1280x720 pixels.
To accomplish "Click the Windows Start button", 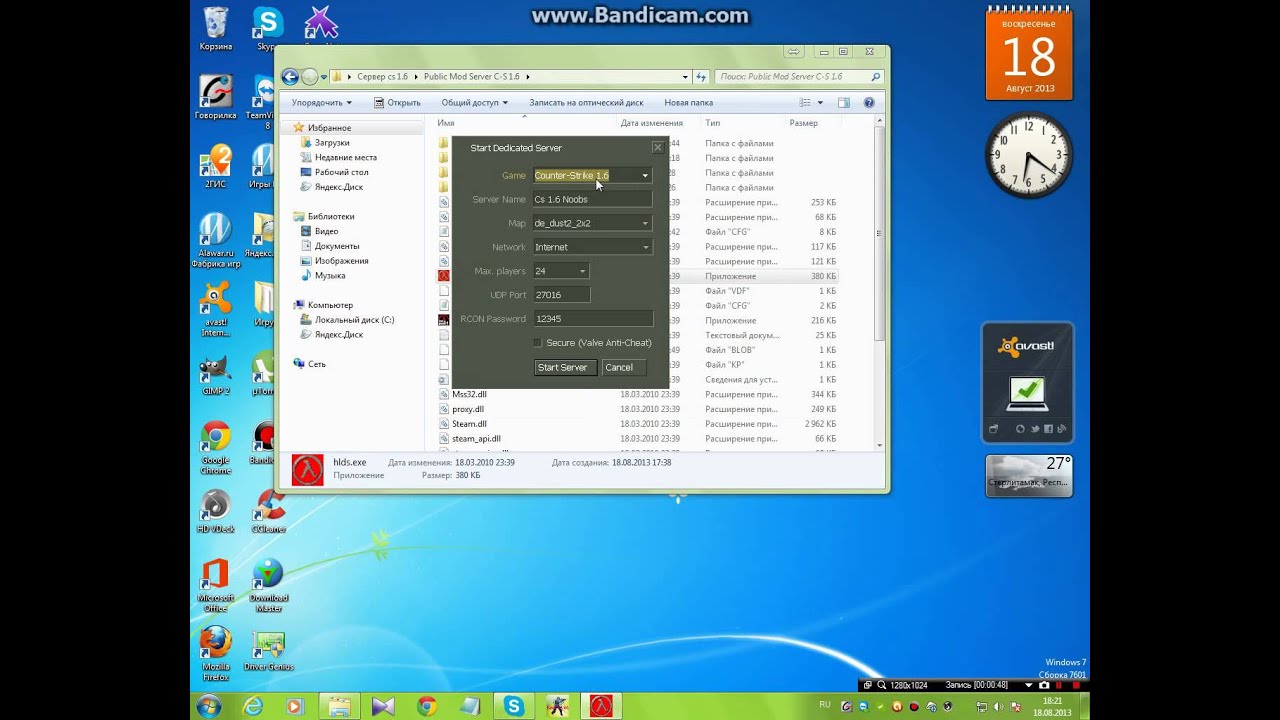I will point(209,706).
